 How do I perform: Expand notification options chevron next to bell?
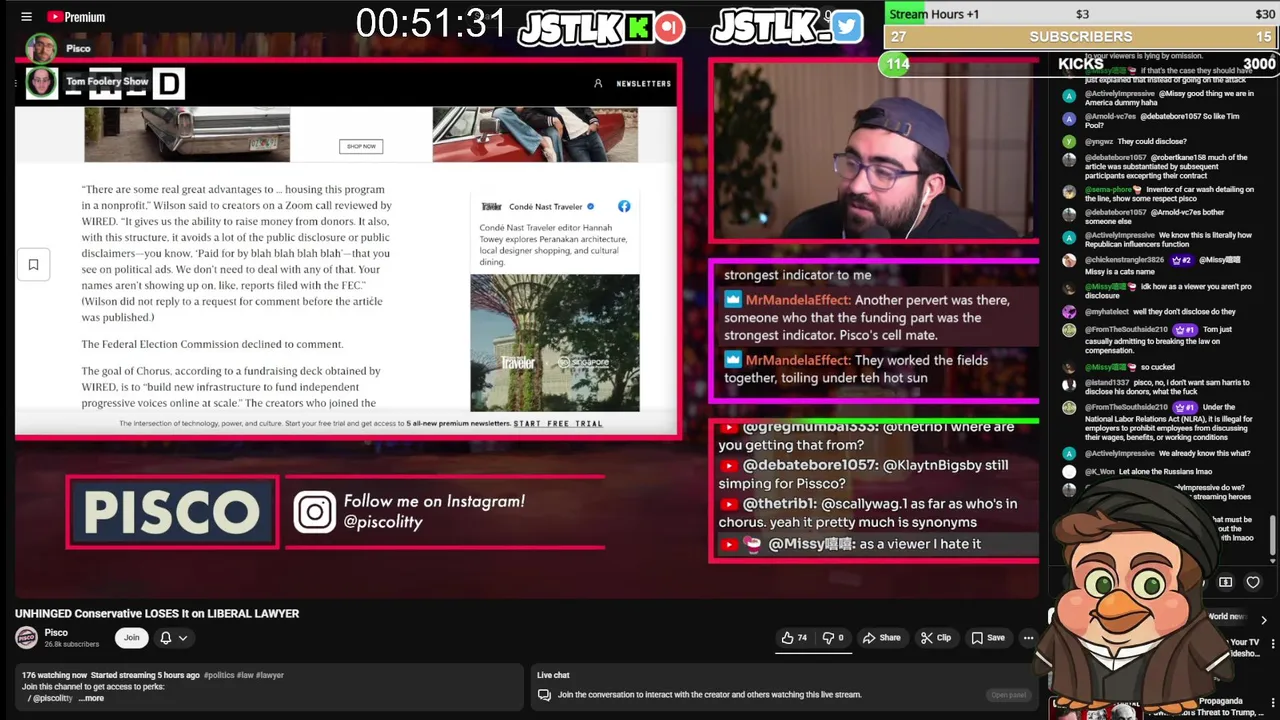point(183,638)
